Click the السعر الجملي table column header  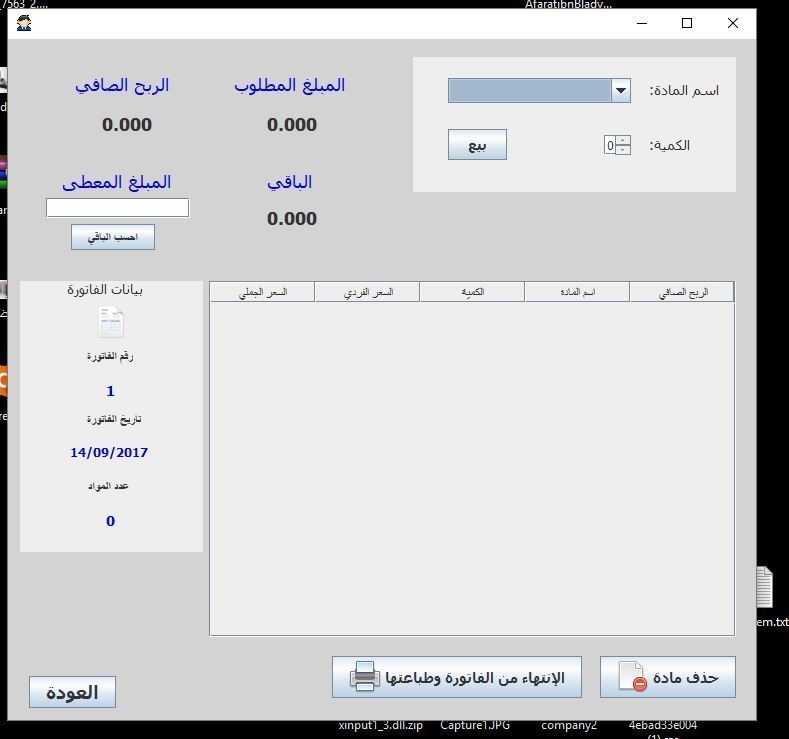(x=262, y=292)
